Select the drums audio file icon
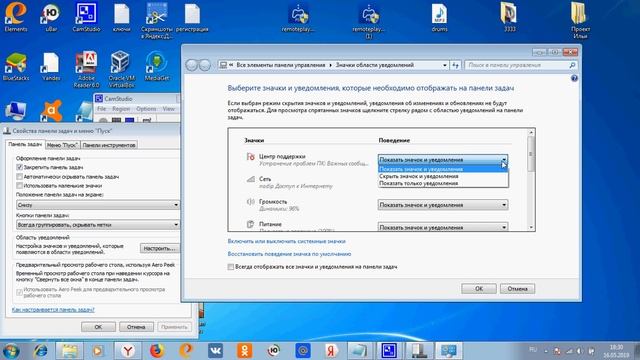This screenshot has width=640, height=360. click(x=439, y=18)
